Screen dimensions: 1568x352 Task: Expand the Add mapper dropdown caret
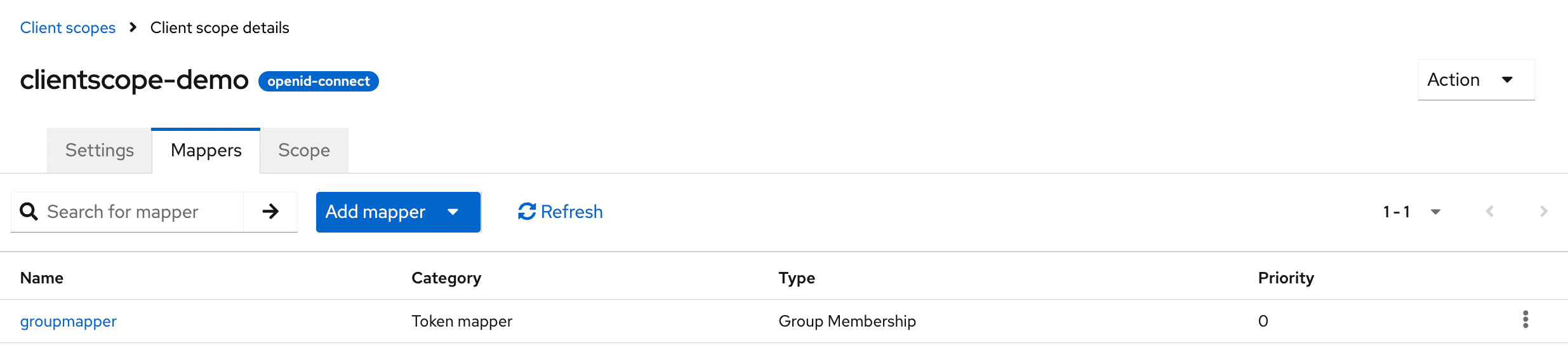click(x=453, y=212)
